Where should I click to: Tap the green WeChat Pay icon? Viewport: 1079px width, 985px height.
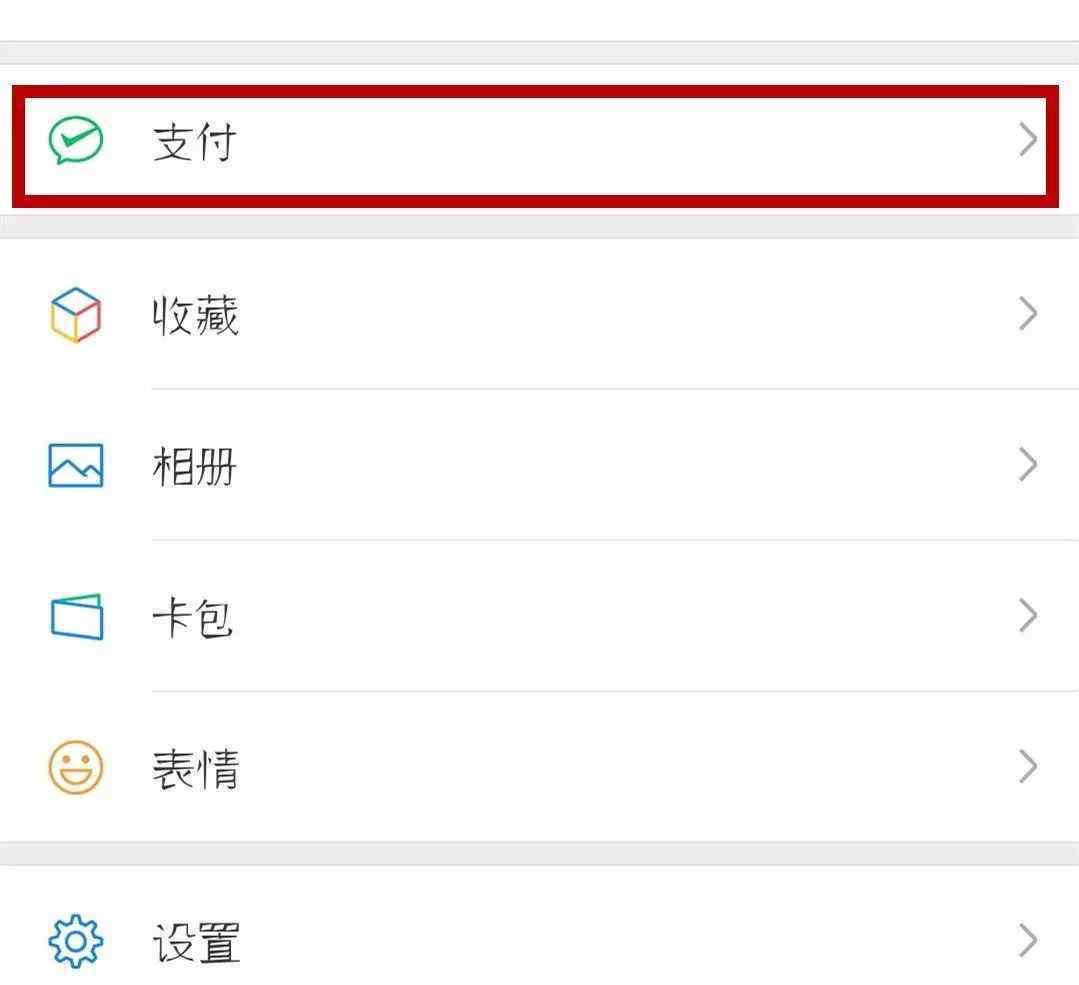(x=76, y=141)
